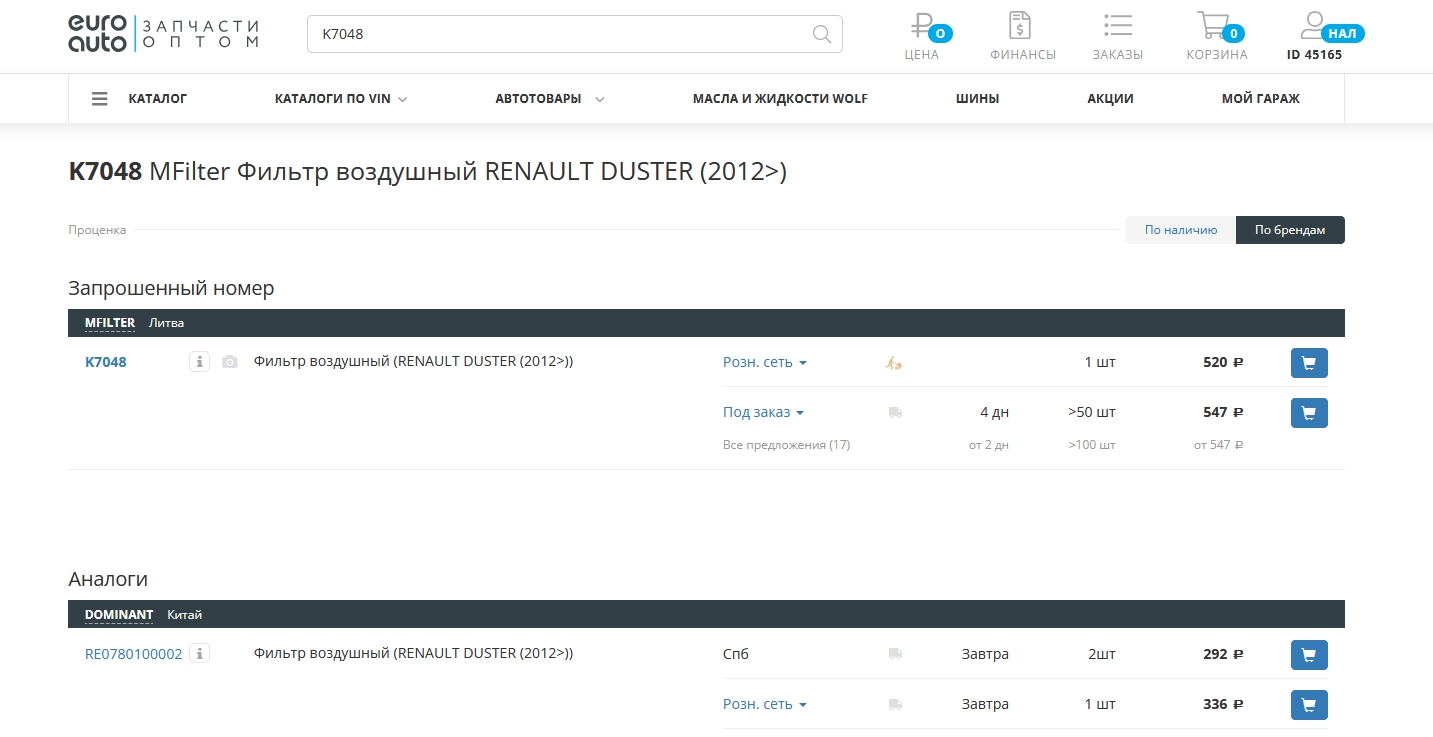
Task: Open the Финансы document icon
Action: point(1020,25)
